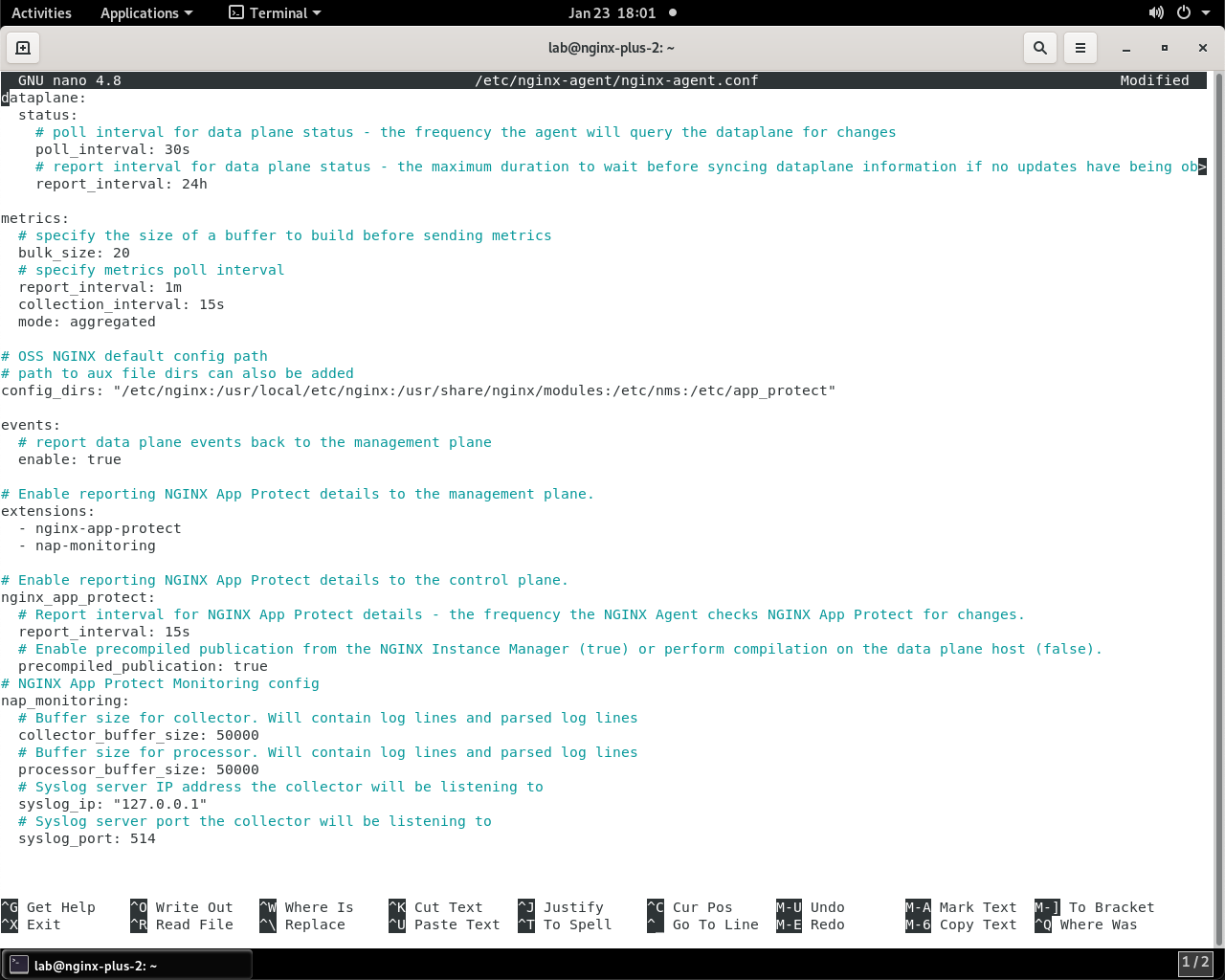1225x980 pixels.
Task: Select the lab@nginx-plus-2 taskbar window button
Action: click(x=127, y=966)
